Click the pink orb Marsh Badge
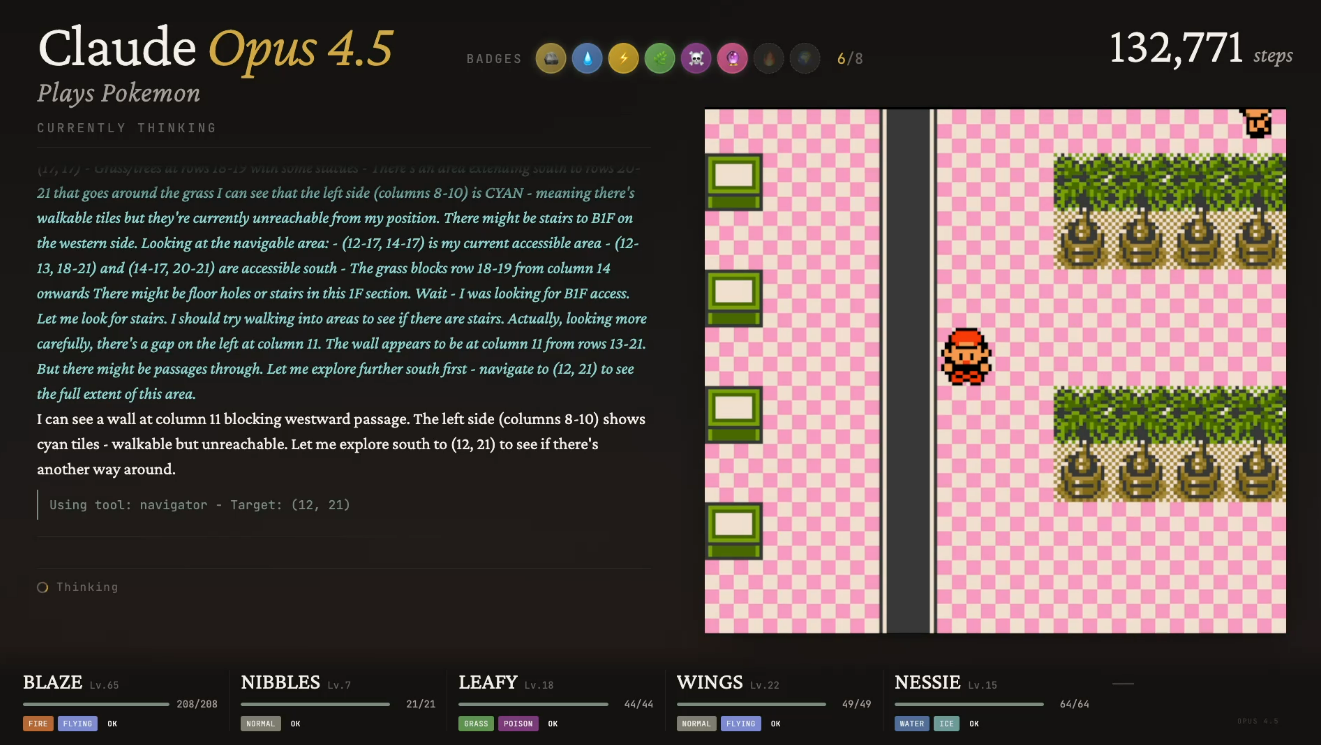Screen dimensions: 1321x745 [732, 58]
